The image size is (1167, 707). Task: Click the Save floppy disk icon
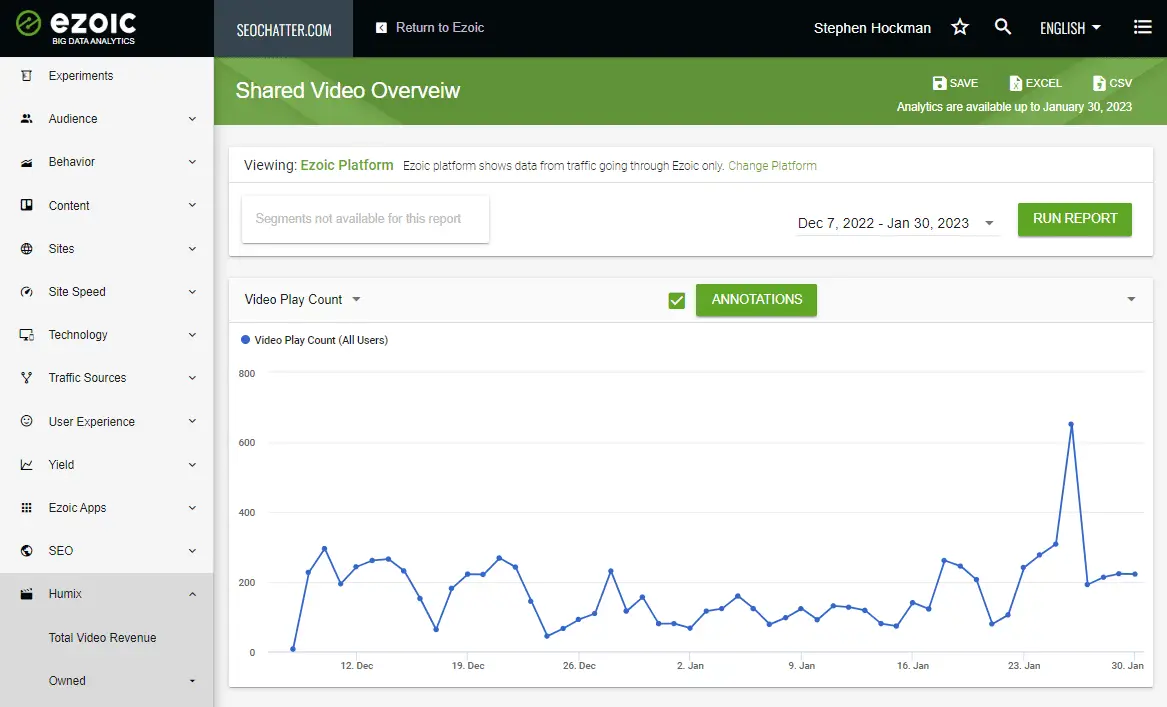(939, 83)
